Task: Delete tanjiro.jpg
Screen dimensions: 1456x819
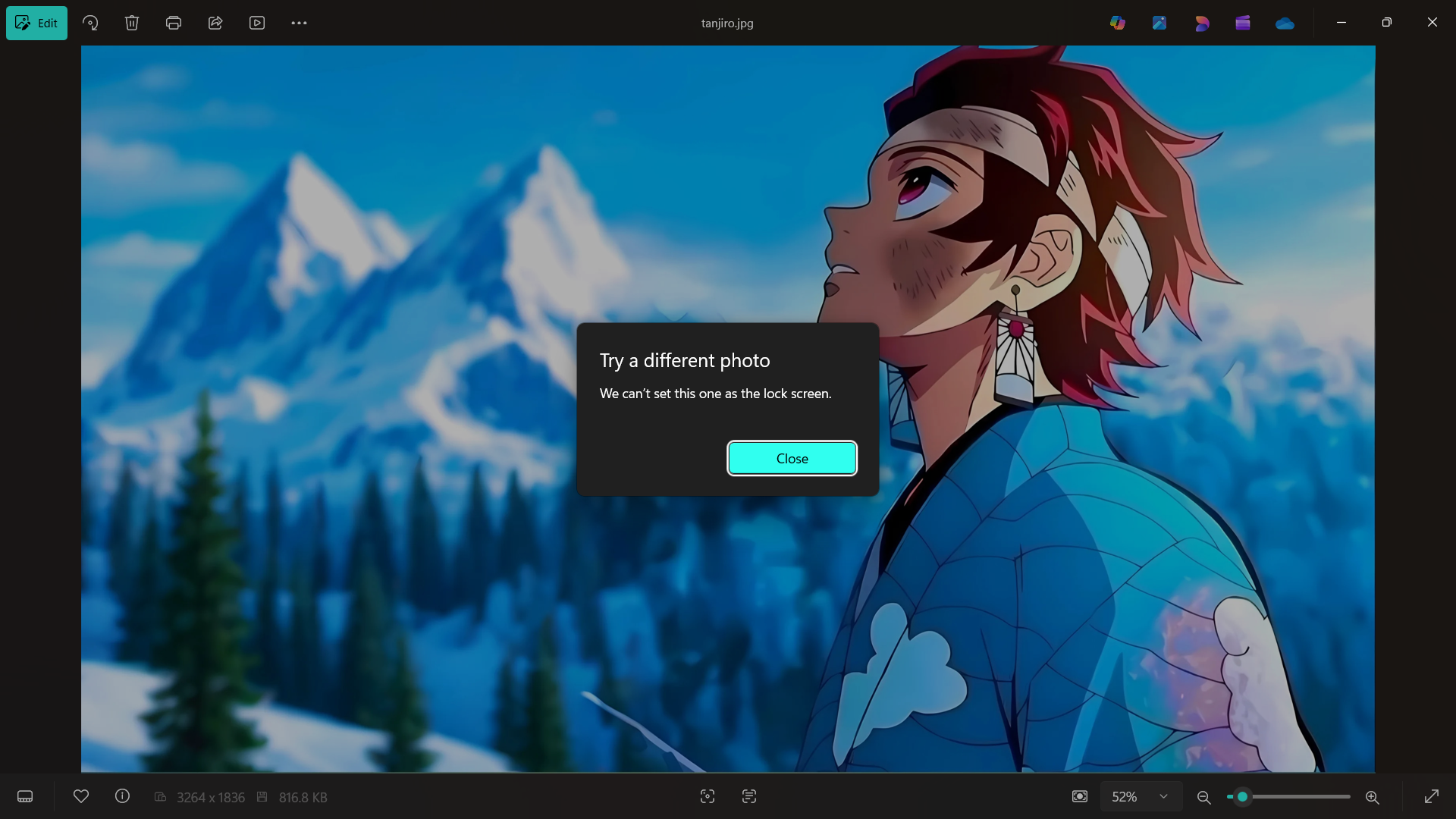Action: pyautogui.click(x=132, y=23)
